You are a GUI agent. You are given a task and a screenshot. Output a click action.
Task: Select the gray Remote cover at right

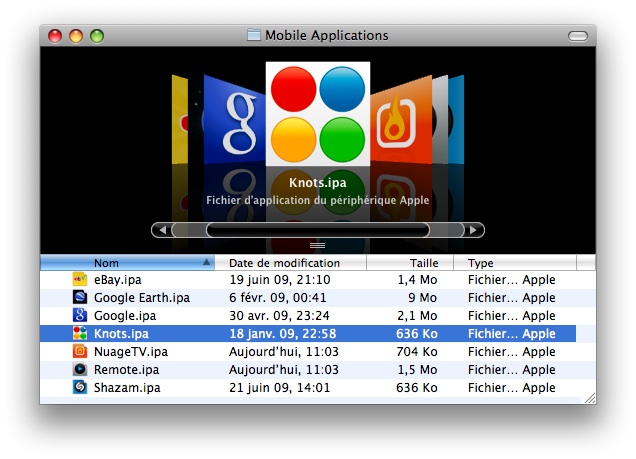click(x=440, y=120)
